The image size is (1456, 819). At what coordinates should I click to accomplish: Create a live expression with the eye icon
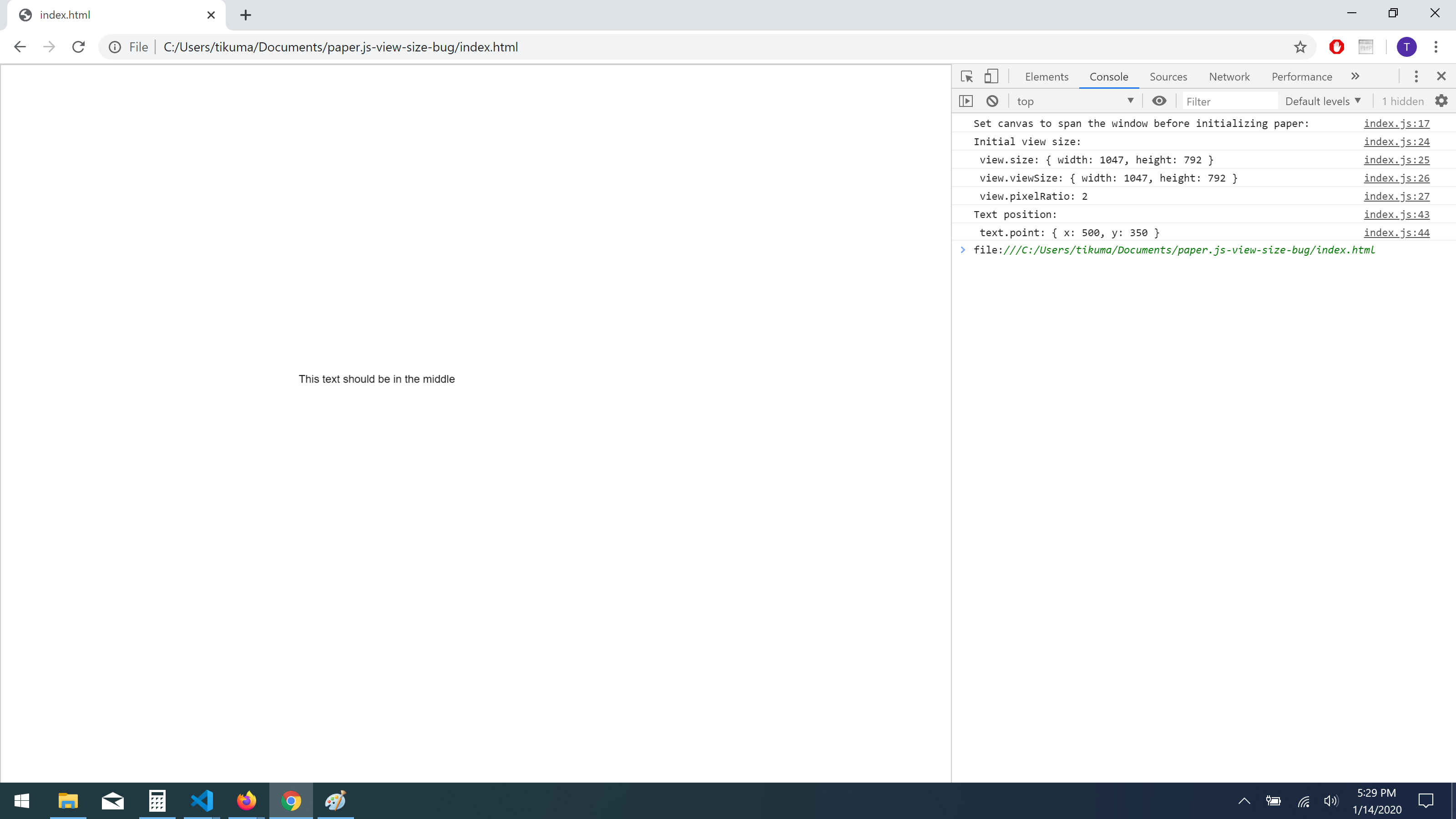tap(1159, 101)
